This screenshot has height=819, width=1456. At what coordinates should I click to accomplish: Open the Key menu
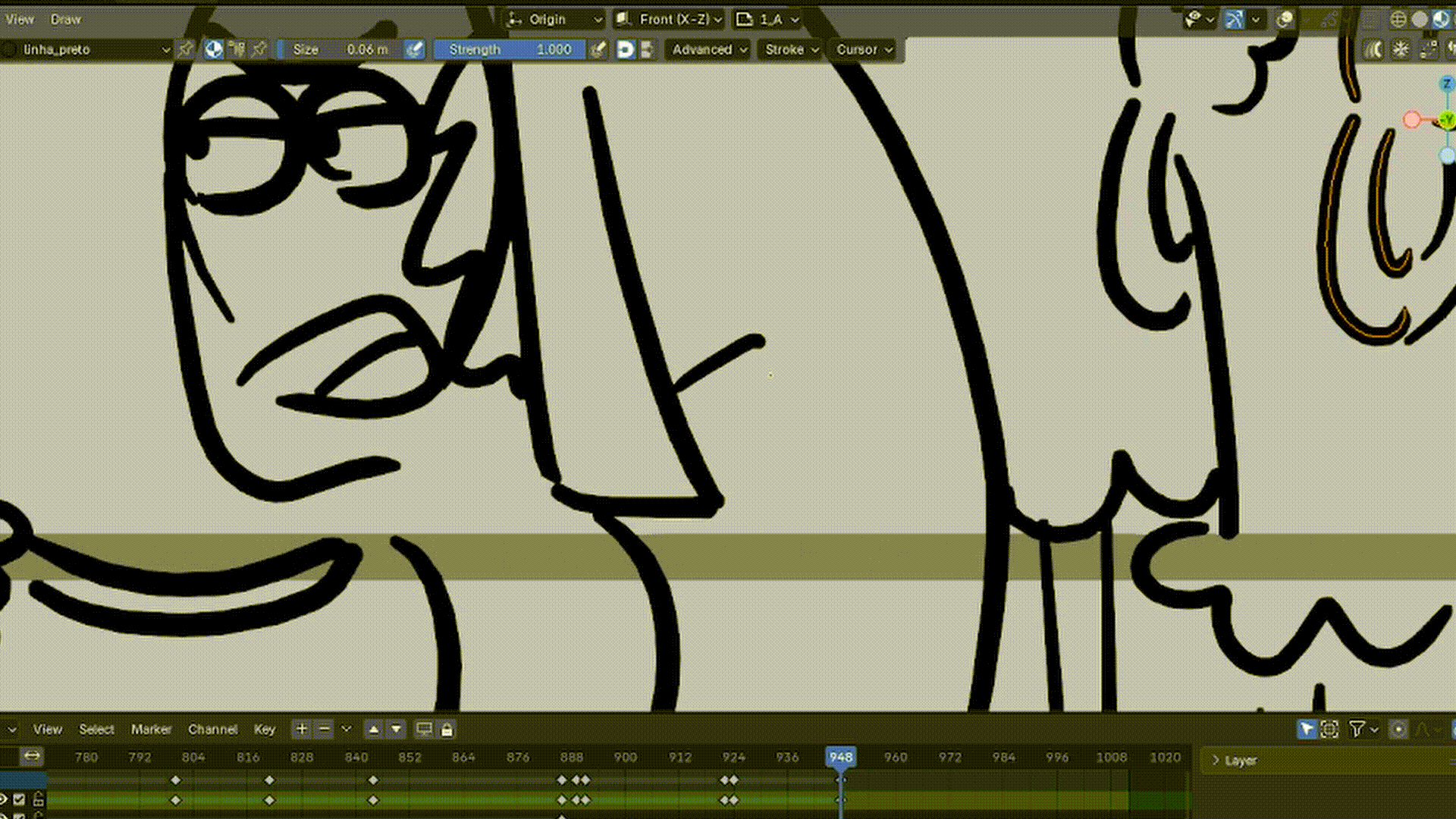coord(264,729)
